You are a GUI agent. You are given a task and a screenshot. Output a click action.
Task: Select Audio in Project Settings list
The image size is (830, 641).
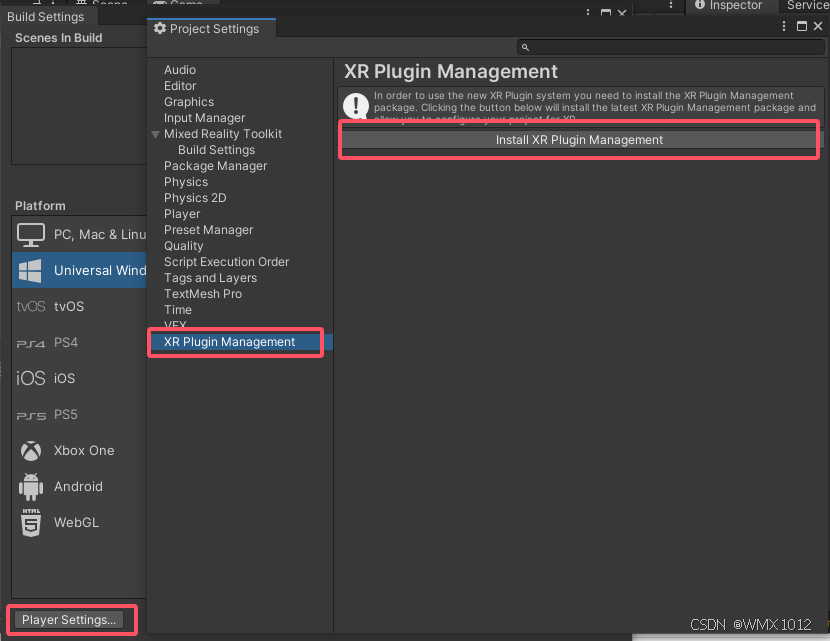tap(180, 70)
